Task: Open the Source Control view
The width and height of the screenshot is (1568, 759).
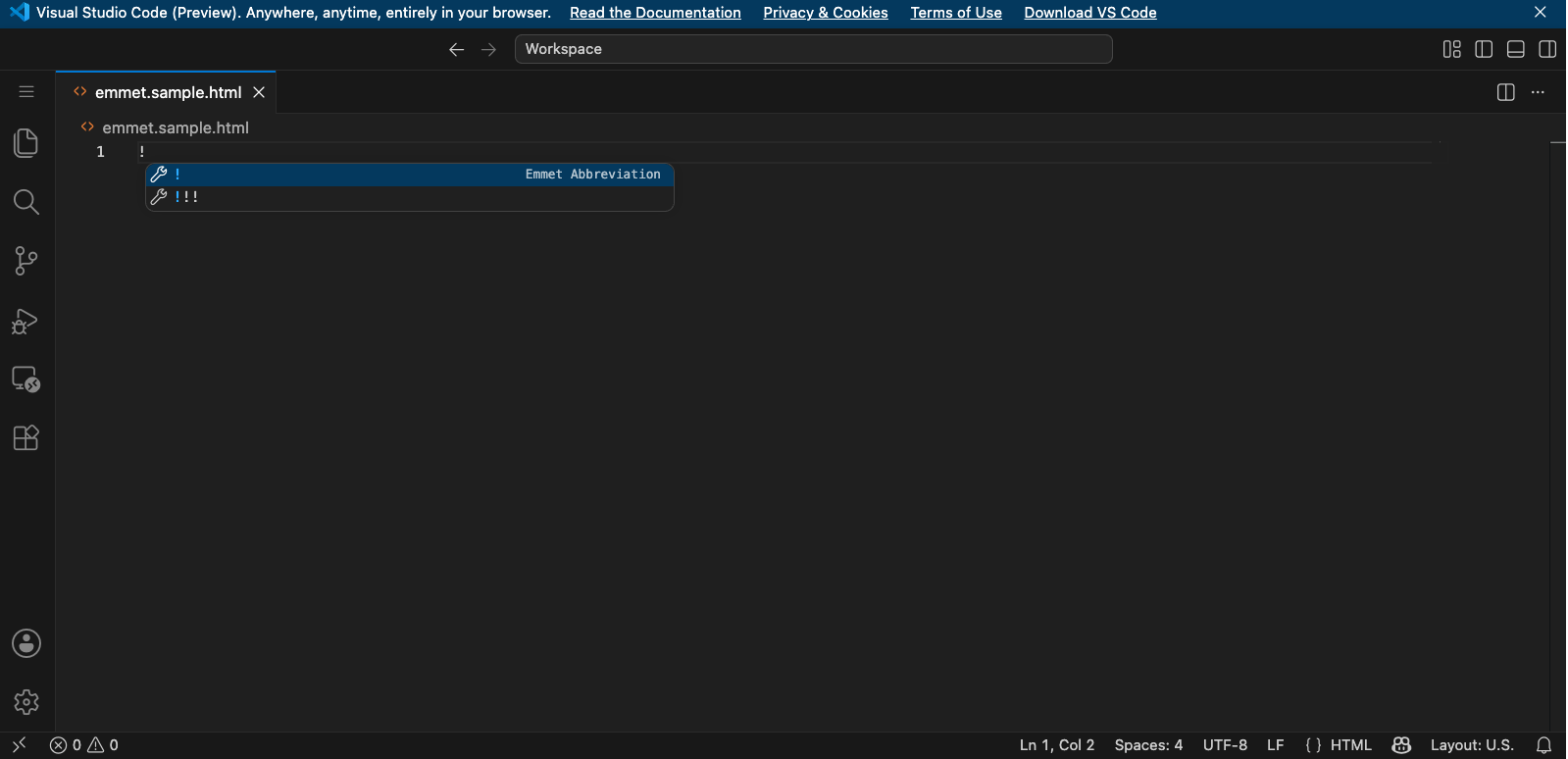Action: click(26, 261)
